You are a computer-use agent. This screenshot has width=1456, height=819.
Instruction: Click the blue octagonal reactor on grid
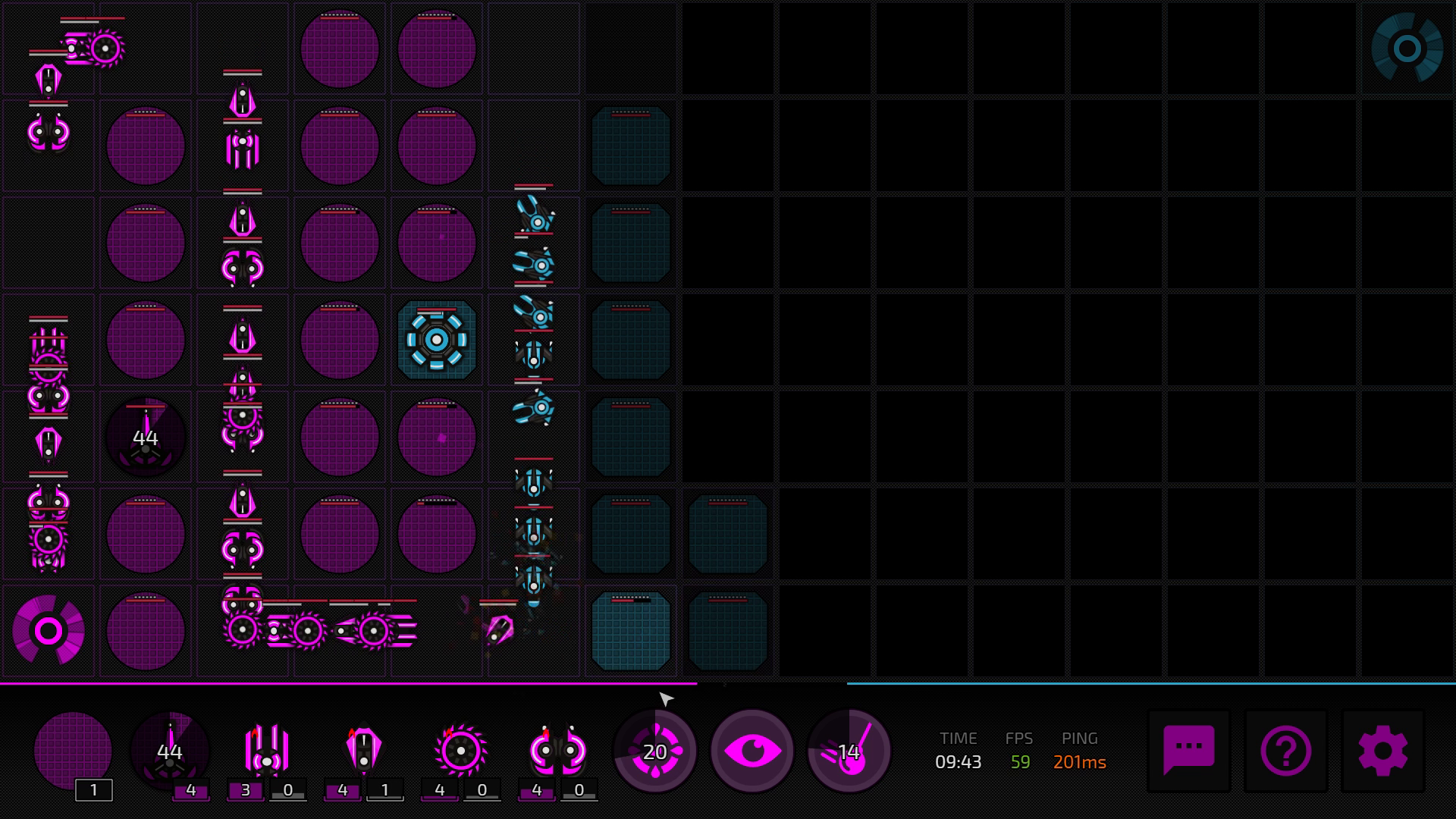436,340
